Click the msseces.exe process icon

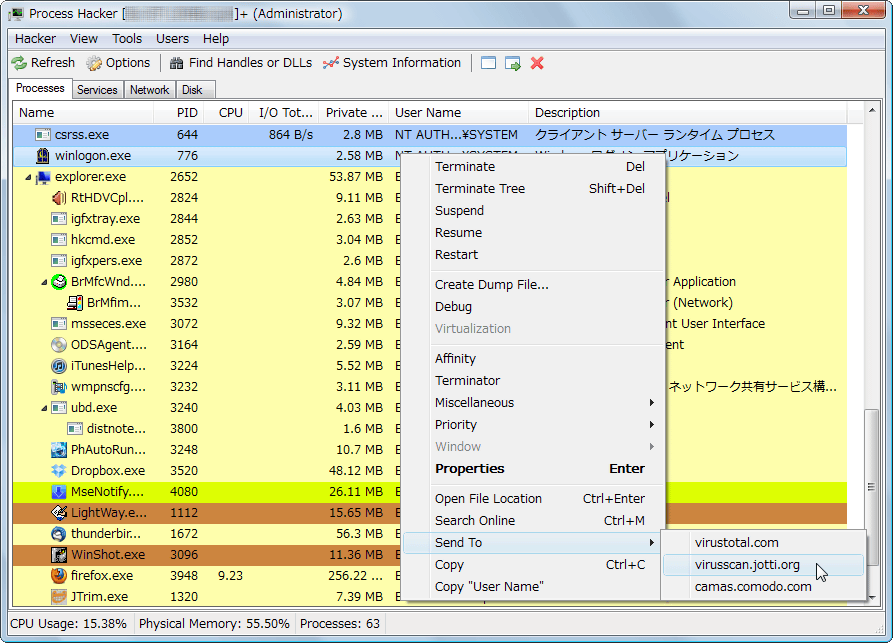(59, 324)
